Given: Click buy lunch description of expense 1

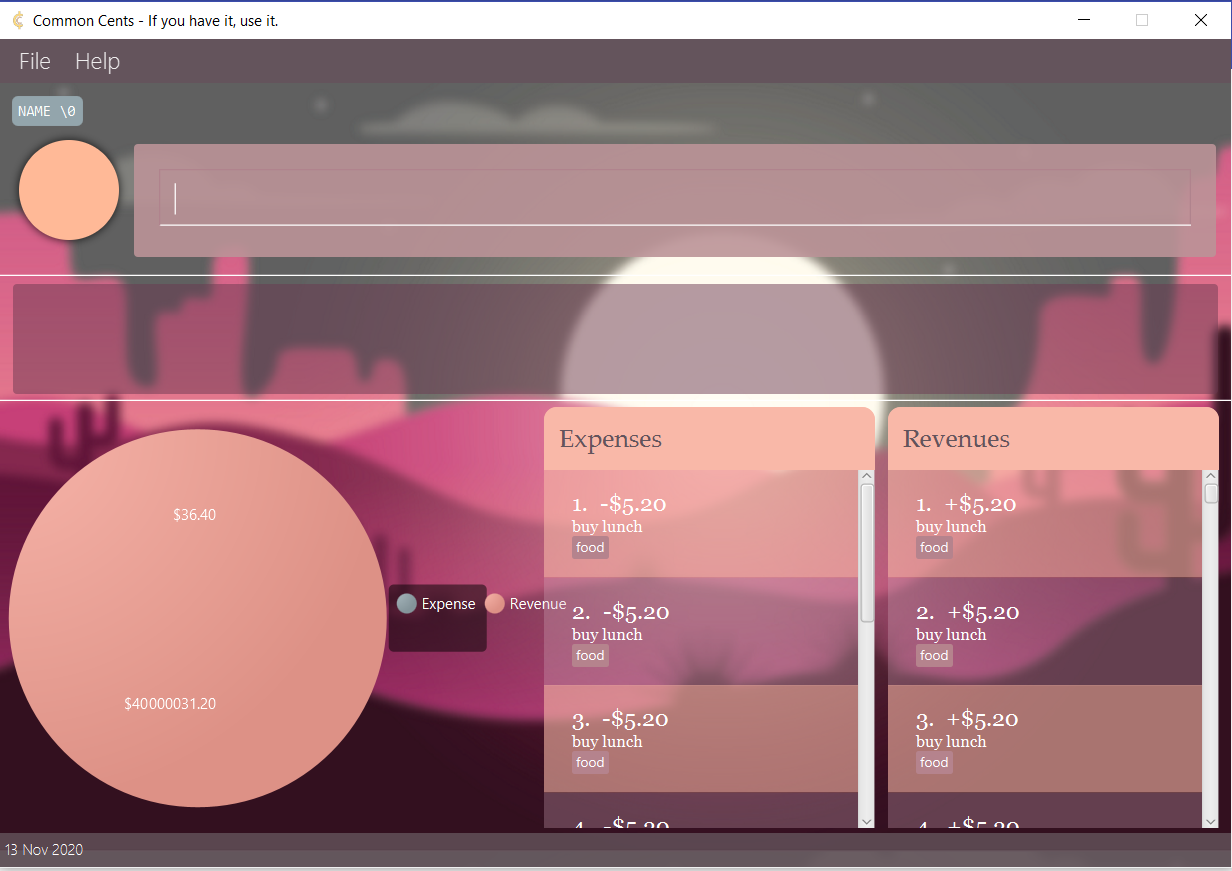Looking at the screenshot, I should 607,527.
